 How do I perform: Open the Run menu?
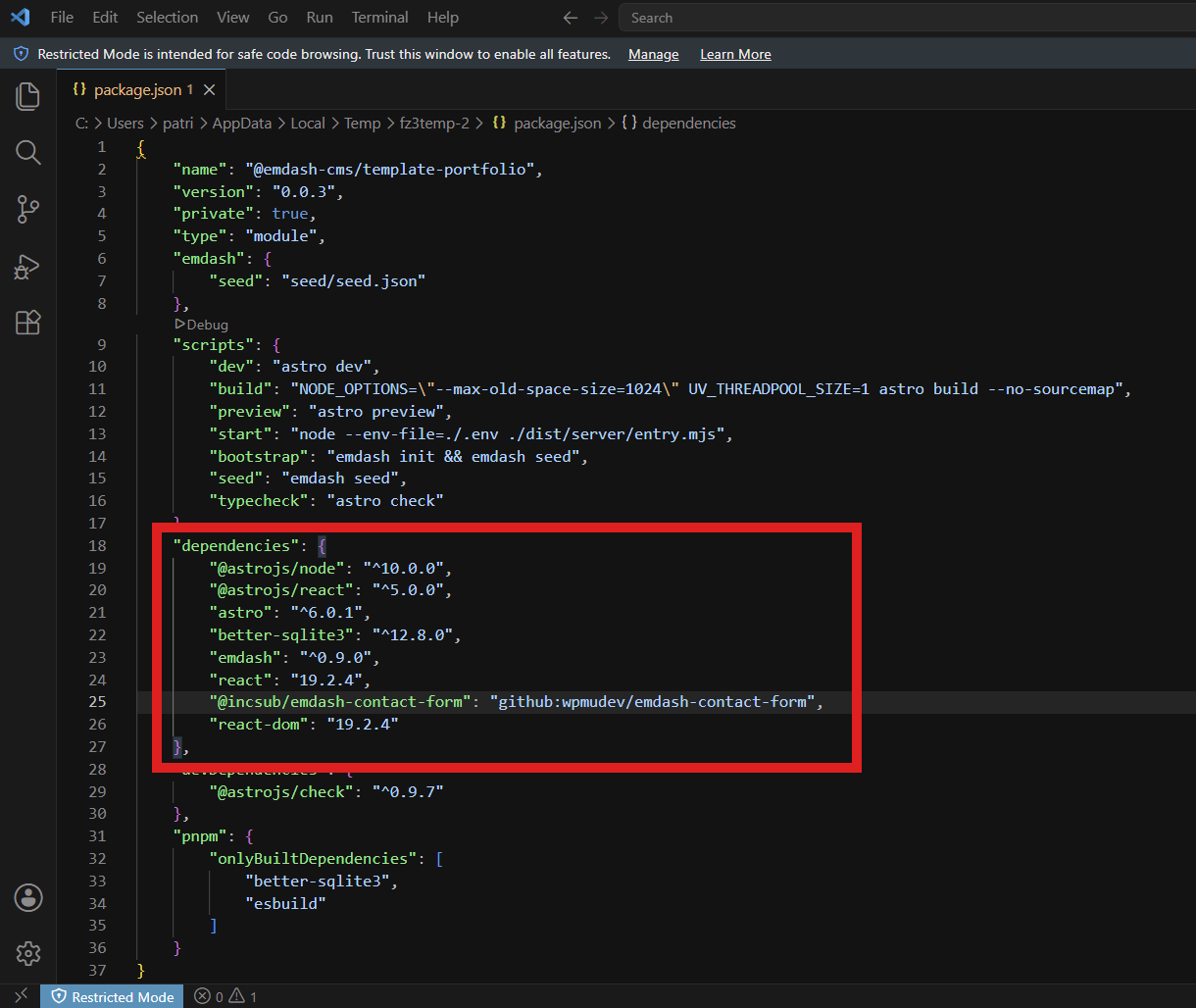[x=320, y=18]
